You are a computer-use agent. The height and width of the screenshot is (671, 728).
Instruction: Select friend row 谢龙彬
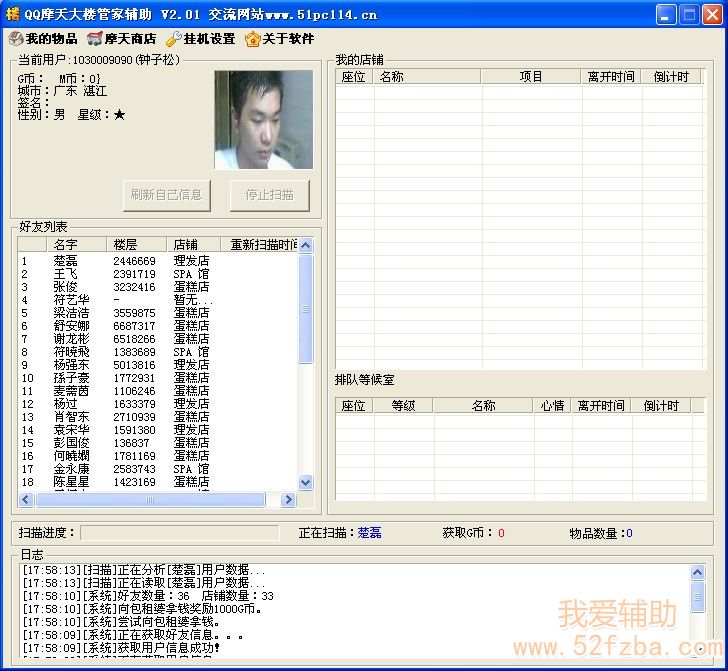point(158,339)
